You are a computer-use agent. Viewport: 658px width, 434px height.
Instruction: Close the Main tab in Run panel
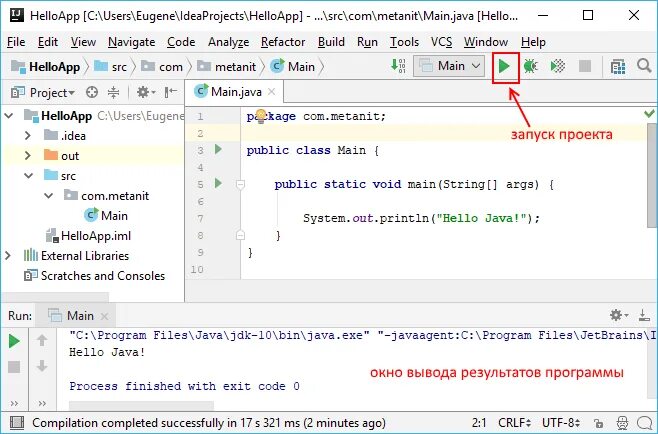click(x=104, y=316)
